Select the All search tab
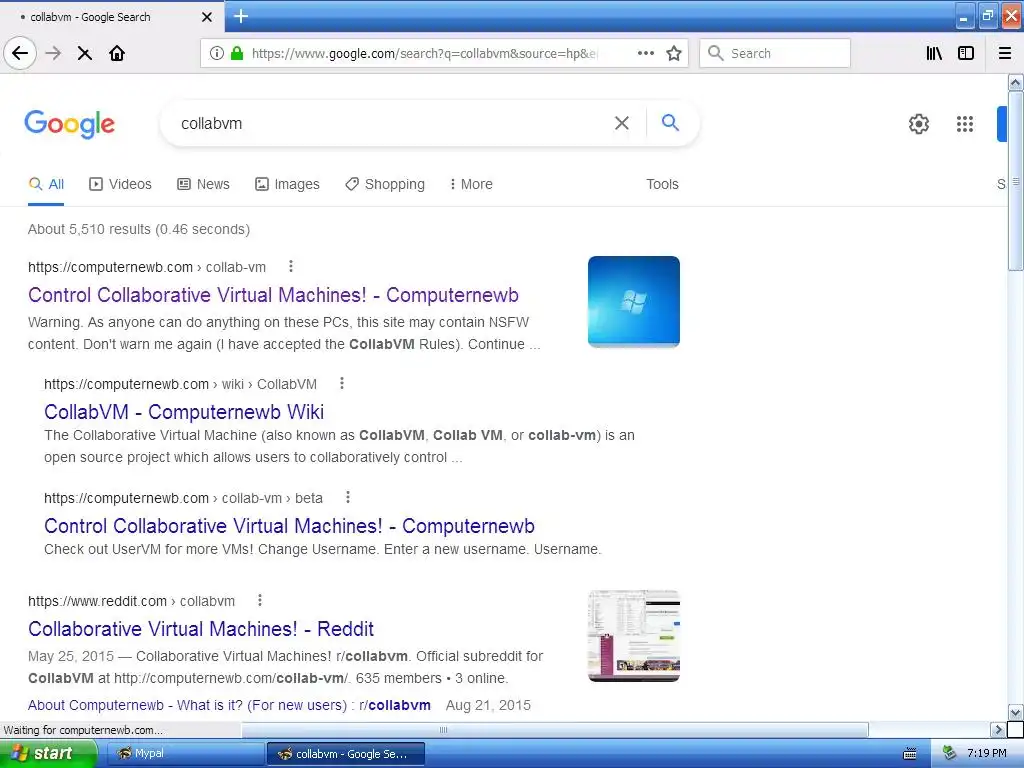The height and width of the screenshot is (768, 1024). pyautogui.click(x=46, y=184)
